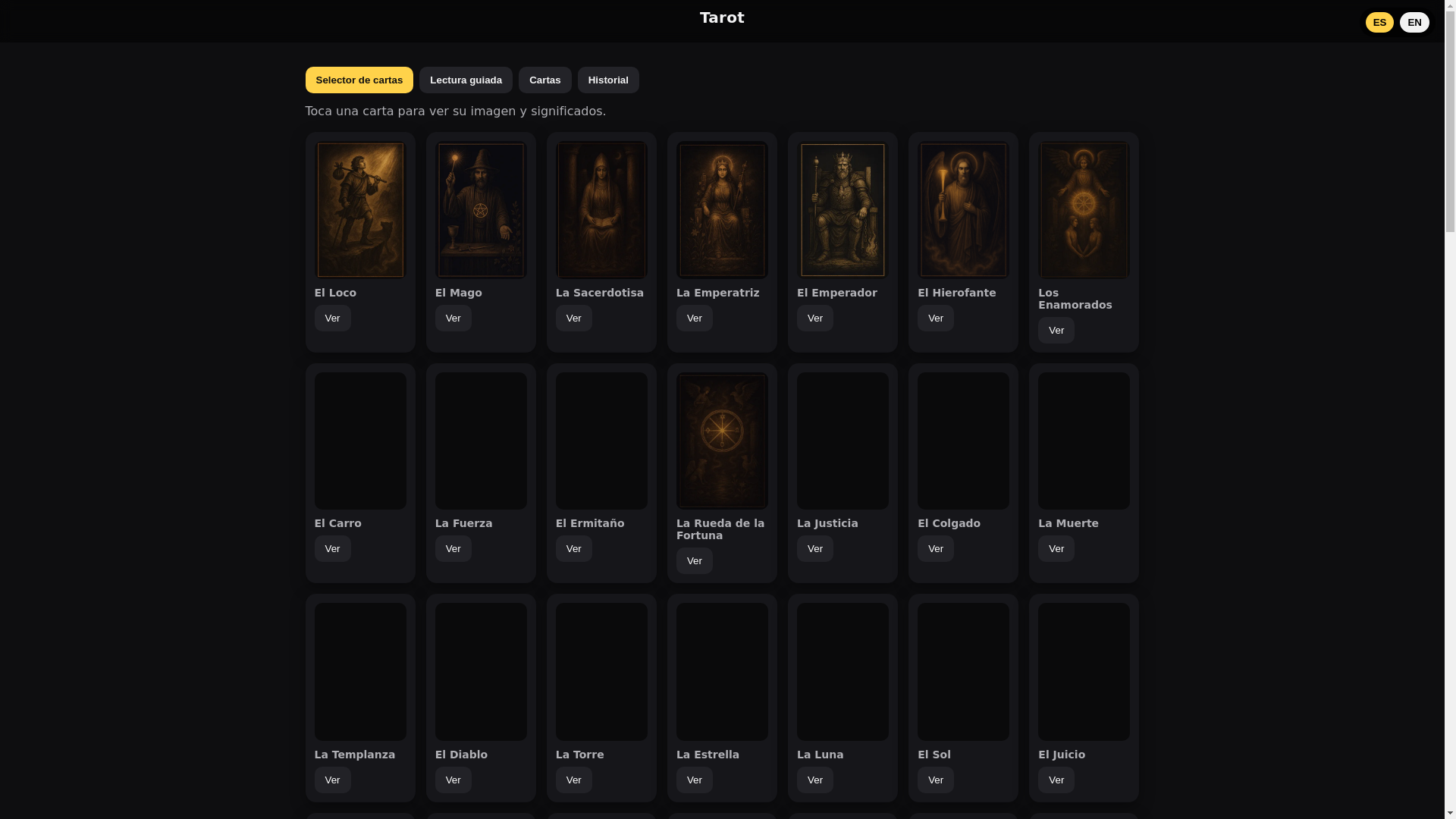
Task: Click Ver under El Carro
Action: [x=332, y=548]
